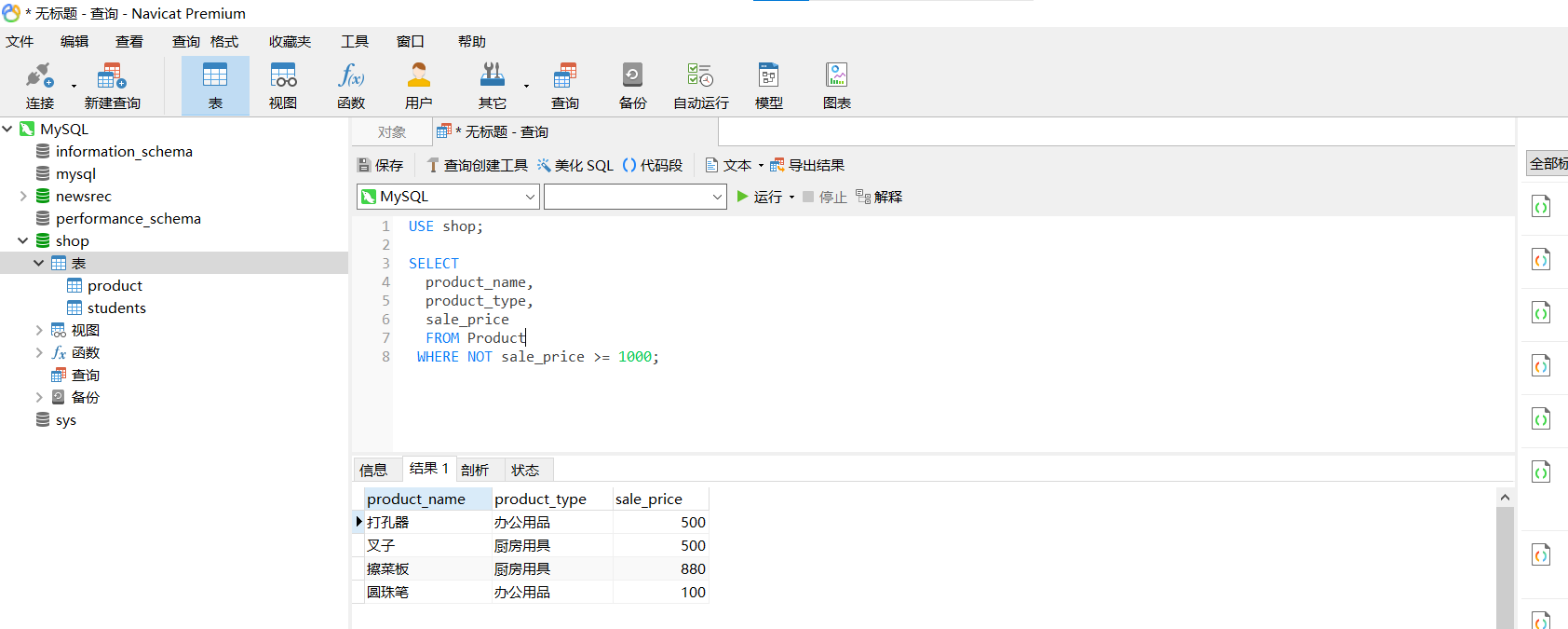Screen dimensions: 1568x629
Task: Open the Text dropdown in query toolbar
Action: [734, 165]
